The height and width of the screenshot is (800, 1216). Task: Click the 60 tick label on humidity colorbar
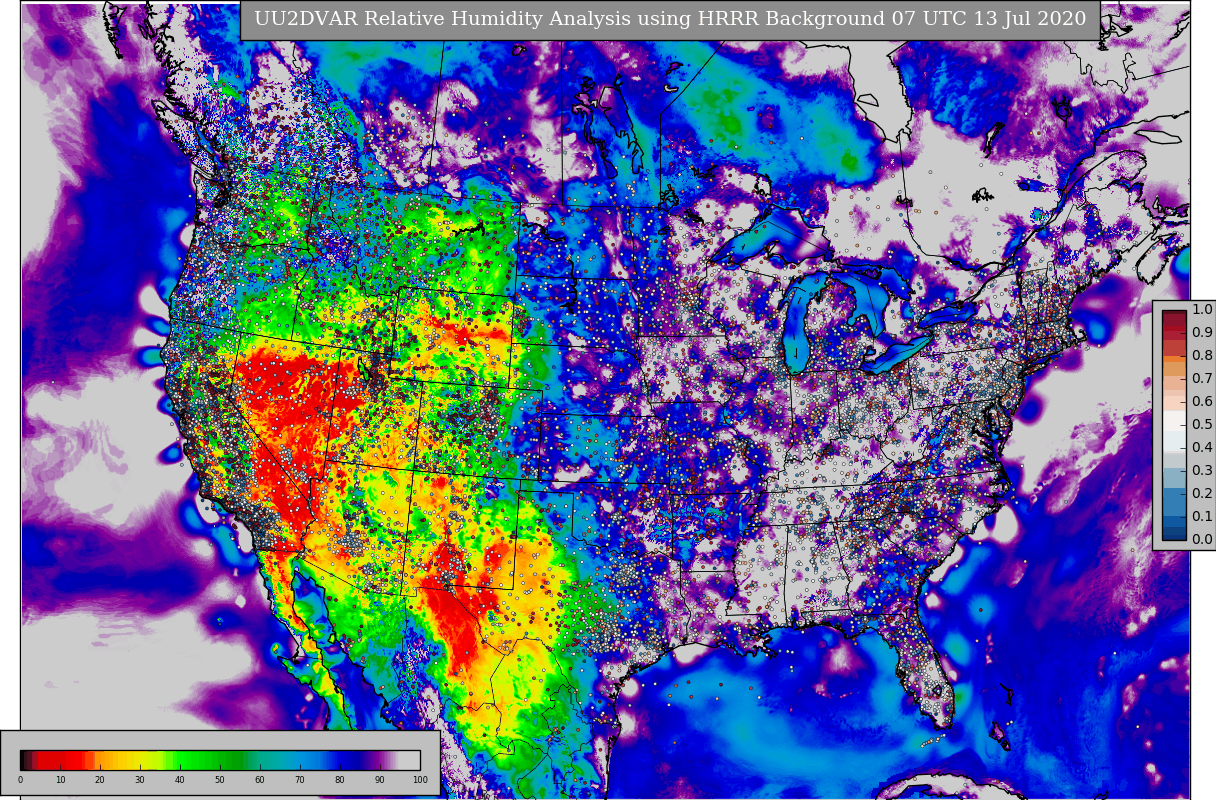coord(260,780)
